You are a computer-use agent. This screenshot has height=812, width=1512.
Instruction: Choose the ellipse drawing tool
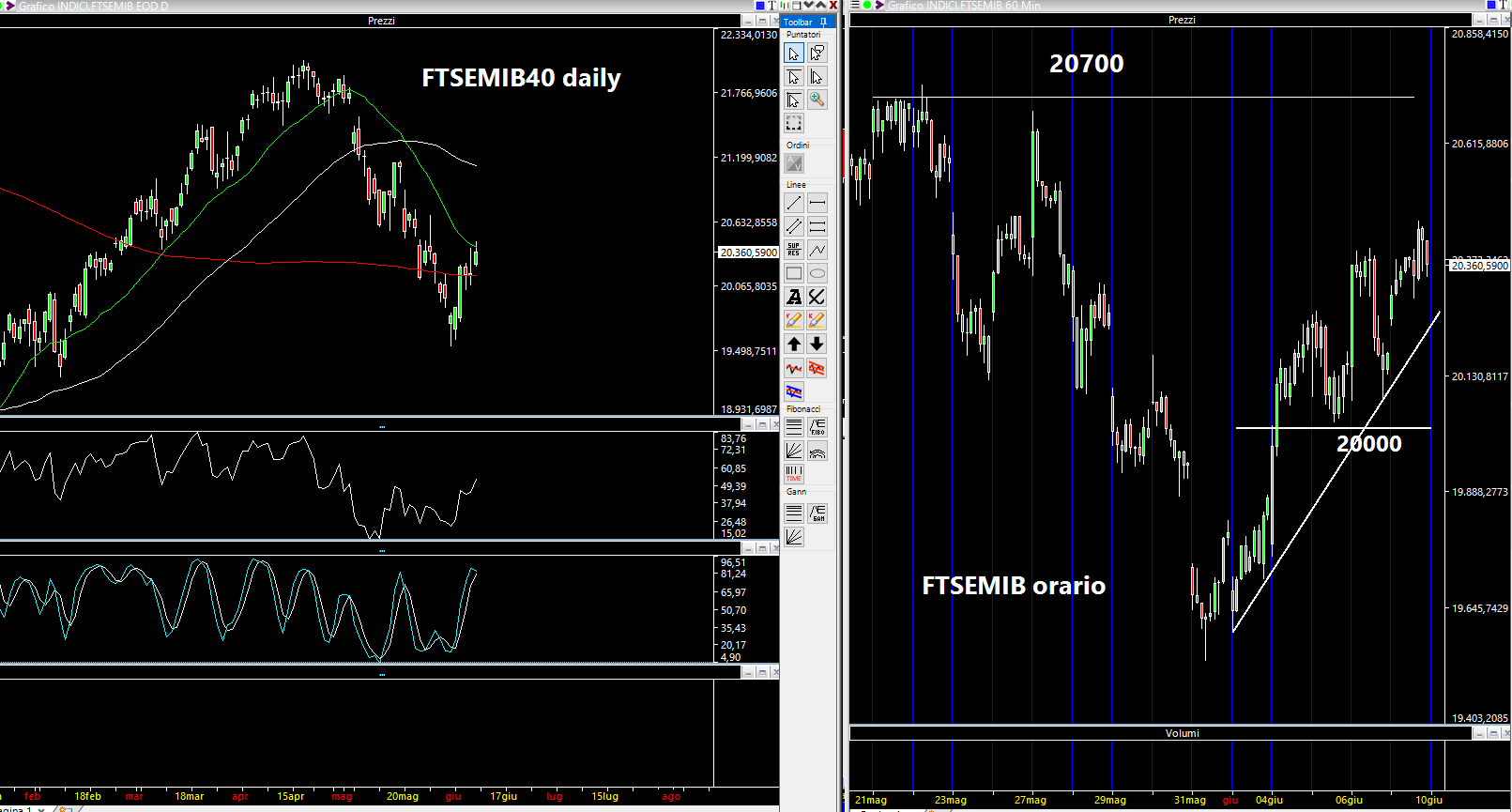coord(817,273)
